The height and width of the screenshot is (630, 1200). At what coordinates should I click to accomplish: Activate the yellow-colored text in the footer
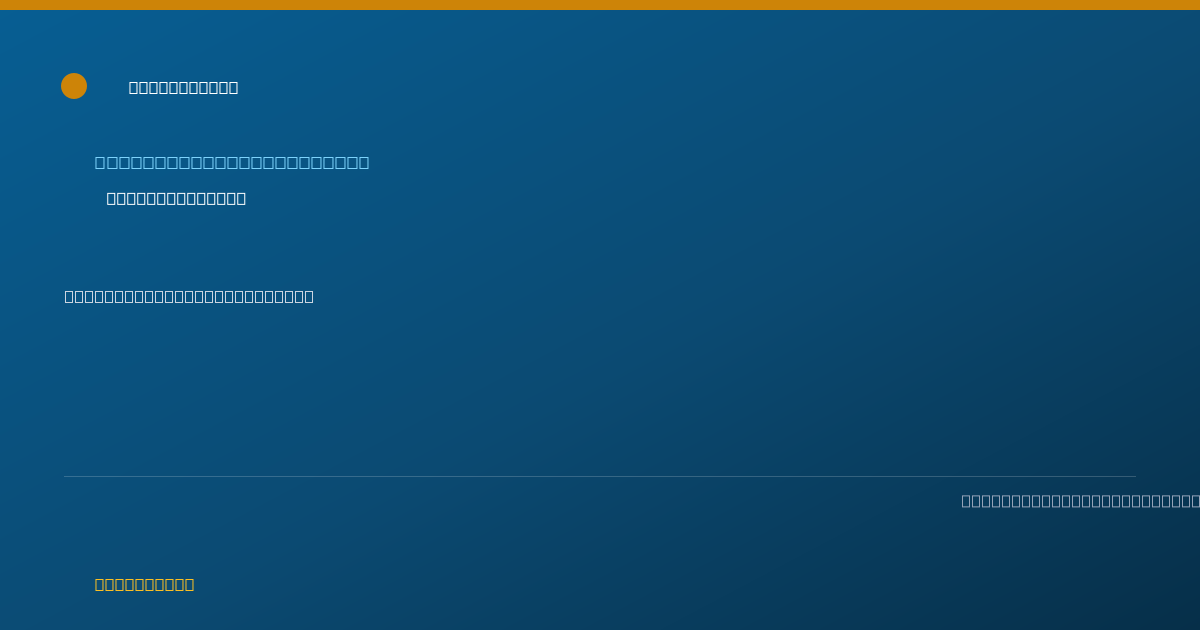(144, 585)
